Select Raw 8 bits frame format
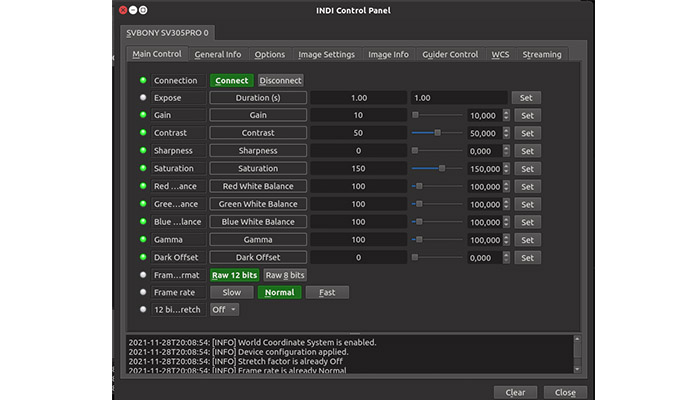The height and width of the screenshot is (400, 700). pos(285,275)
